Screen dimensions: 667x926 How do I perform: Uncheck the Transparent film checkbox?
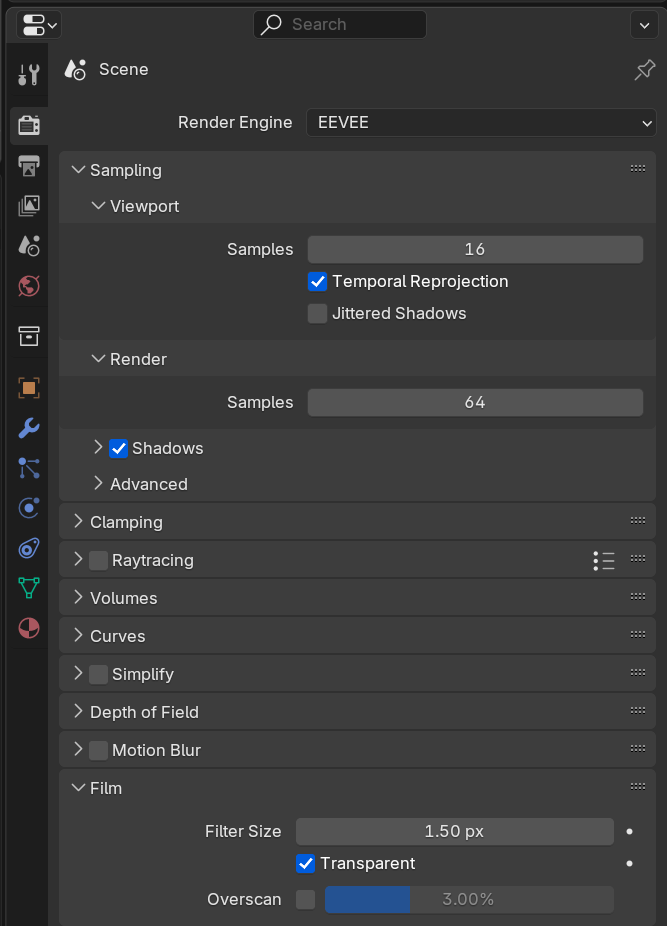tap(305, 863)
